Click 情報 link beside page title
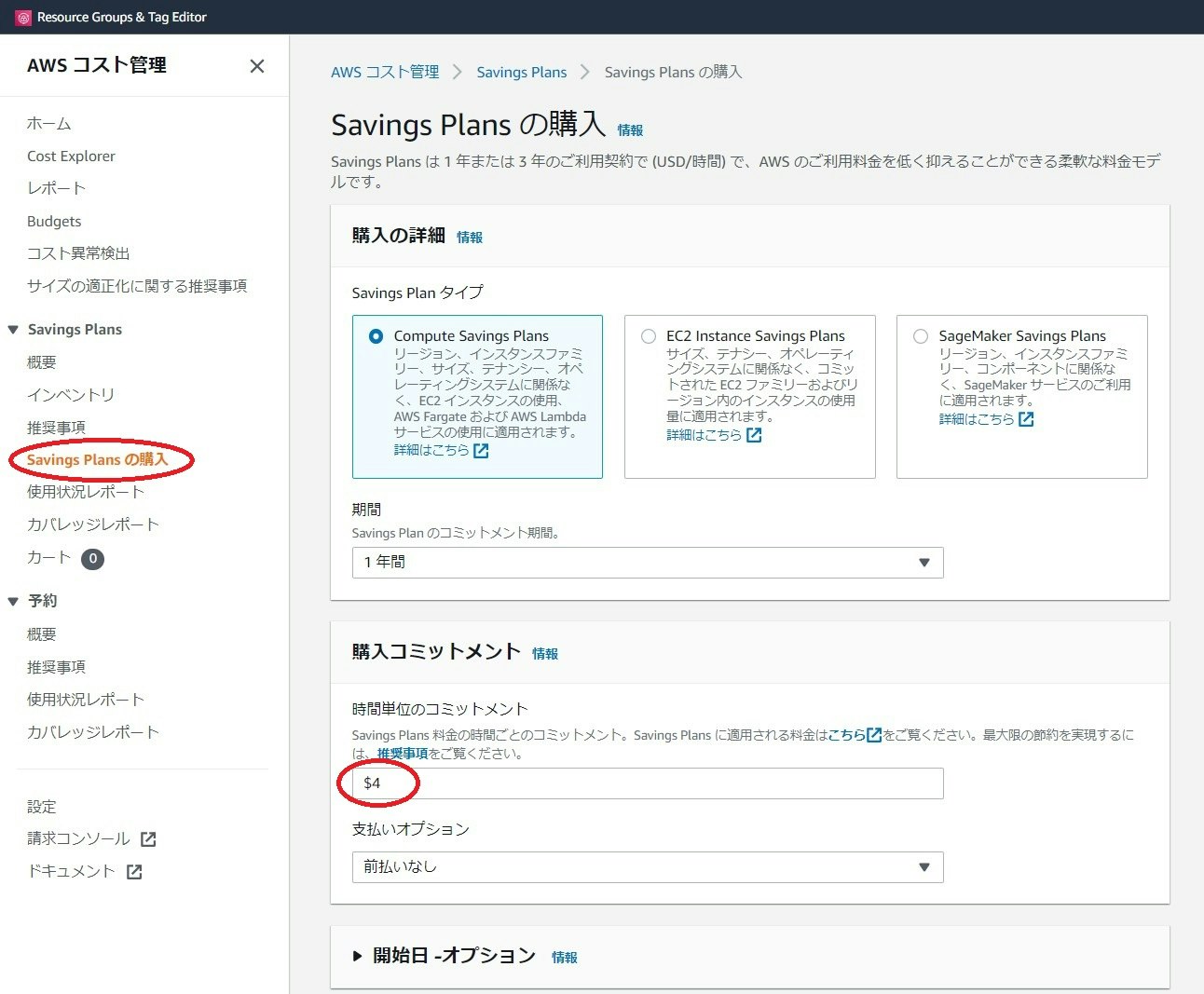This screenshot has height=994, width=1204. 630,130
